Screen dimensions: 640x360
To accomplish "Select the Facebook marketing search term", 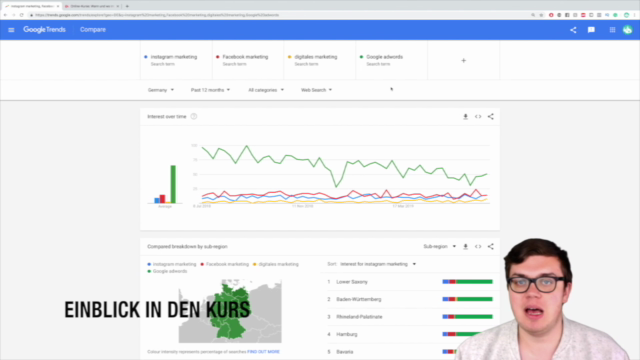I will point(248,60).
